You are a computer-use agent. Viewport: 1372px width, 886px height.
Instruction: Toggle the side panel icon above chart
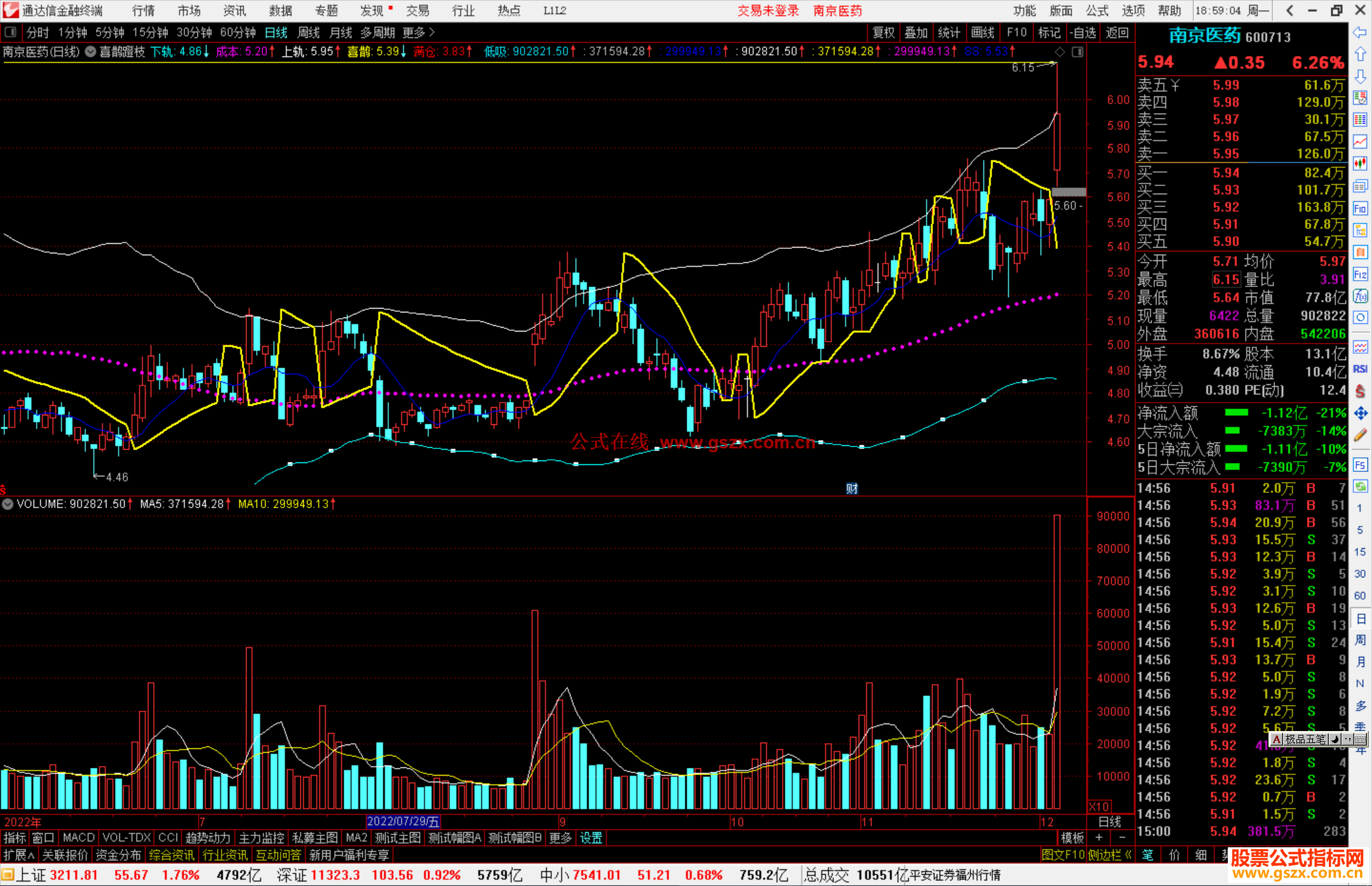coord(1078,52)
